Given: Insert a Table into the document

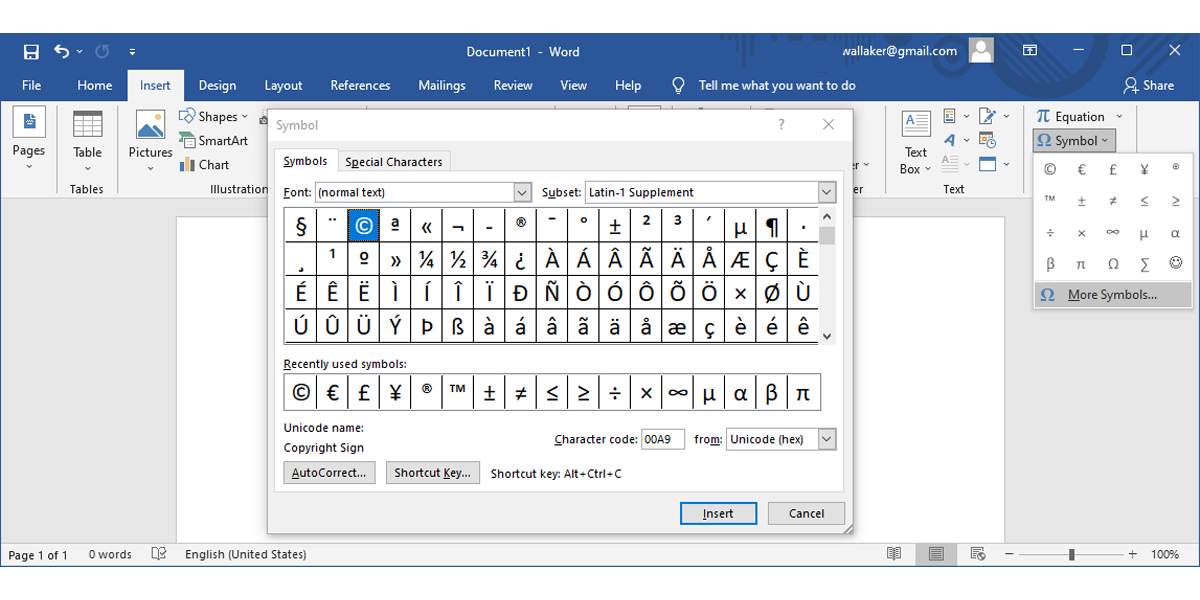Looking at the screenshot, I should coord(88,140).
